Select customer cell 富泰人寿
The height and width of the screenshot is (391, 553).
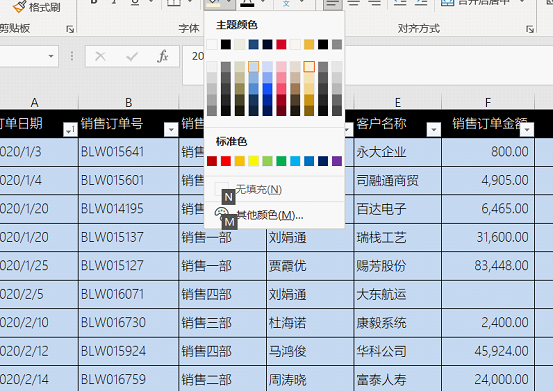(398, 380)
